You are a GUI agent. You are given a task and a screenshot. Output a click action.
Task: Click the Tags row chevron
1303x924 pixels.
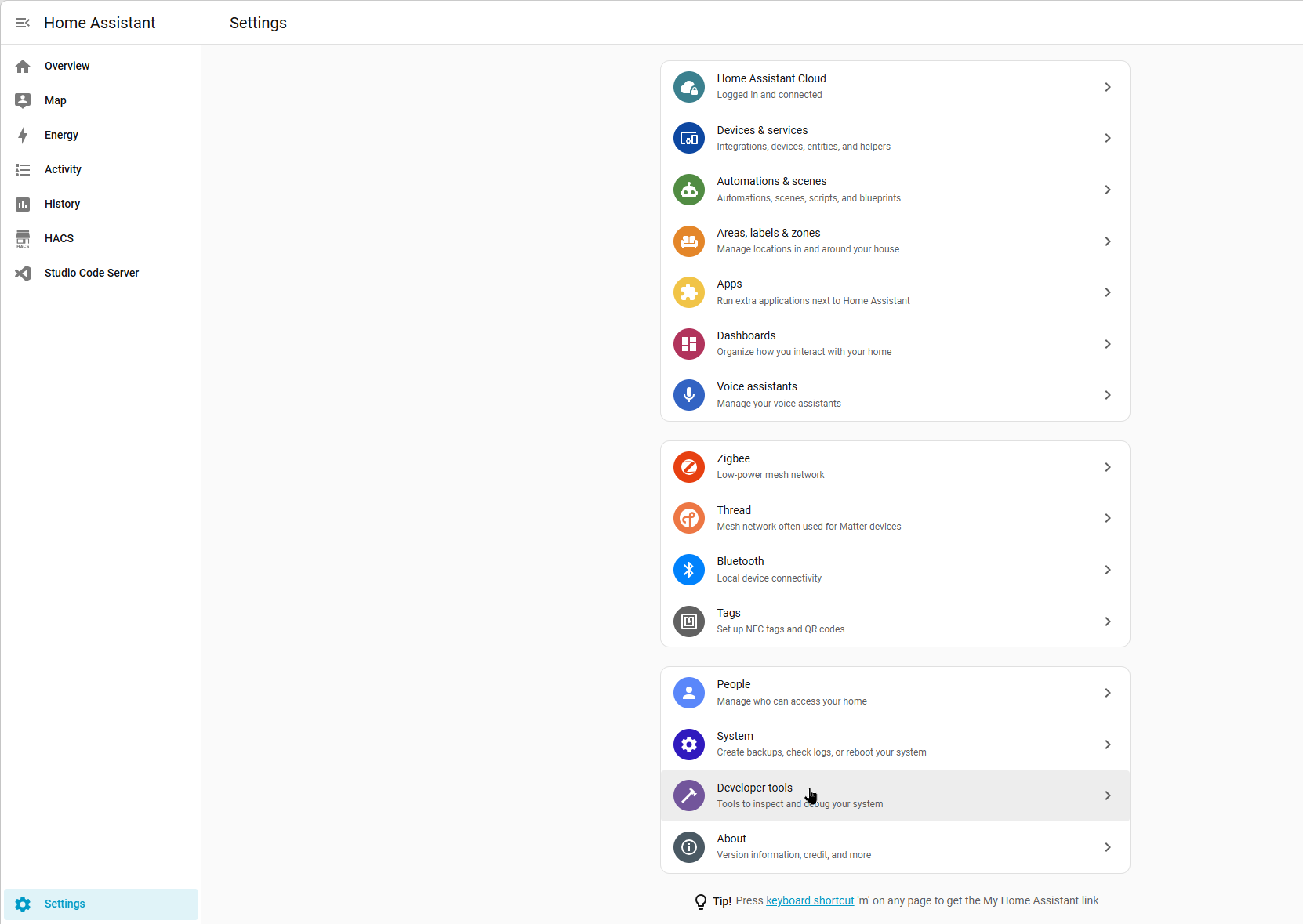coord(1108,621)
